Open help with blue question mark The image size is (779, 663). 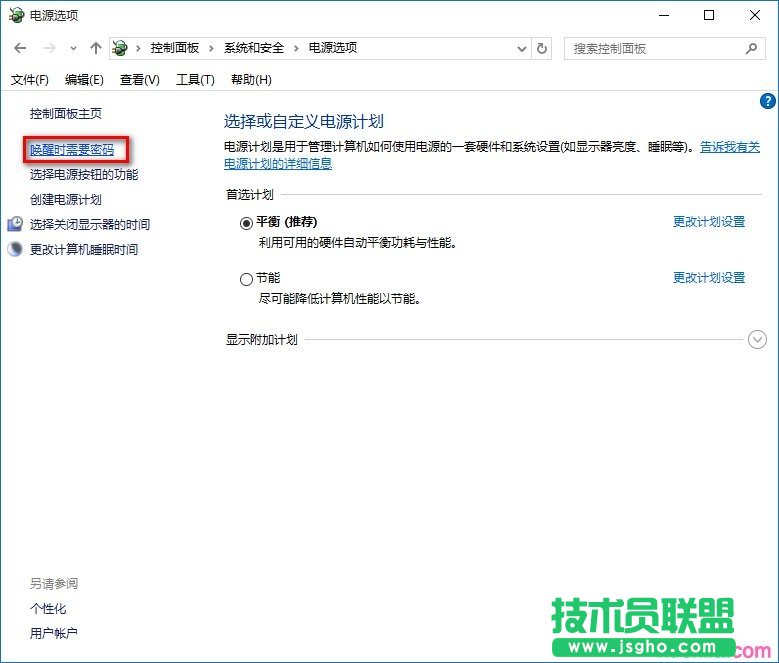click(767, 101)
